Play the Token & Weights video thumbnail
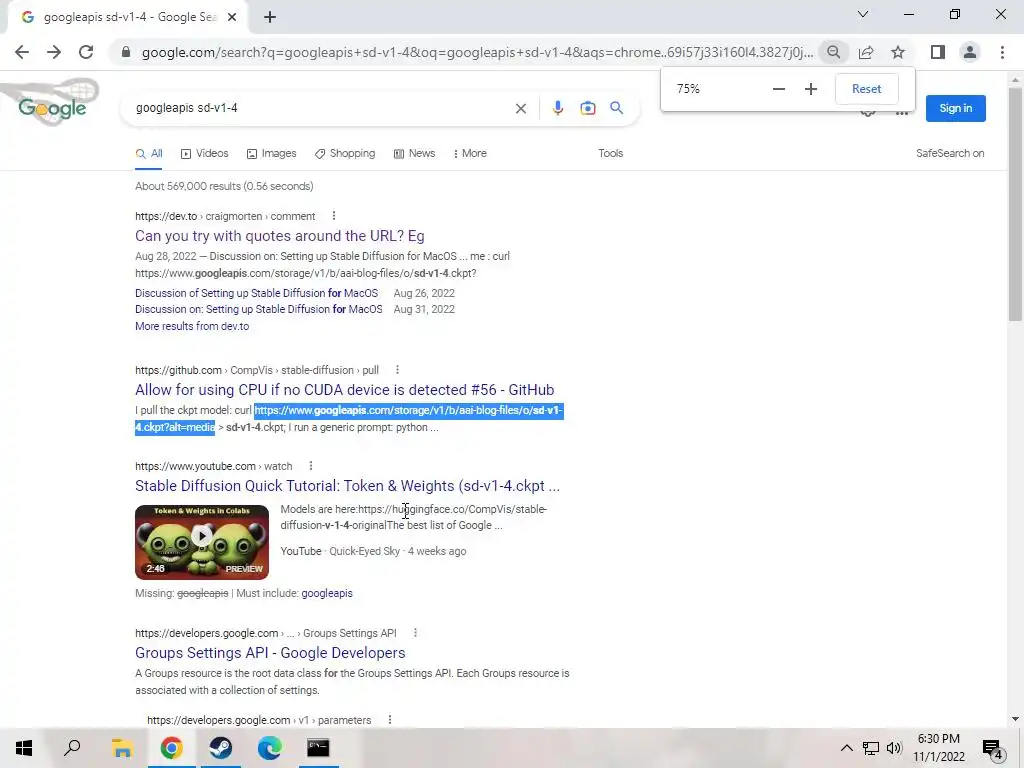The image size is (1024, 768). pos(202,542)
